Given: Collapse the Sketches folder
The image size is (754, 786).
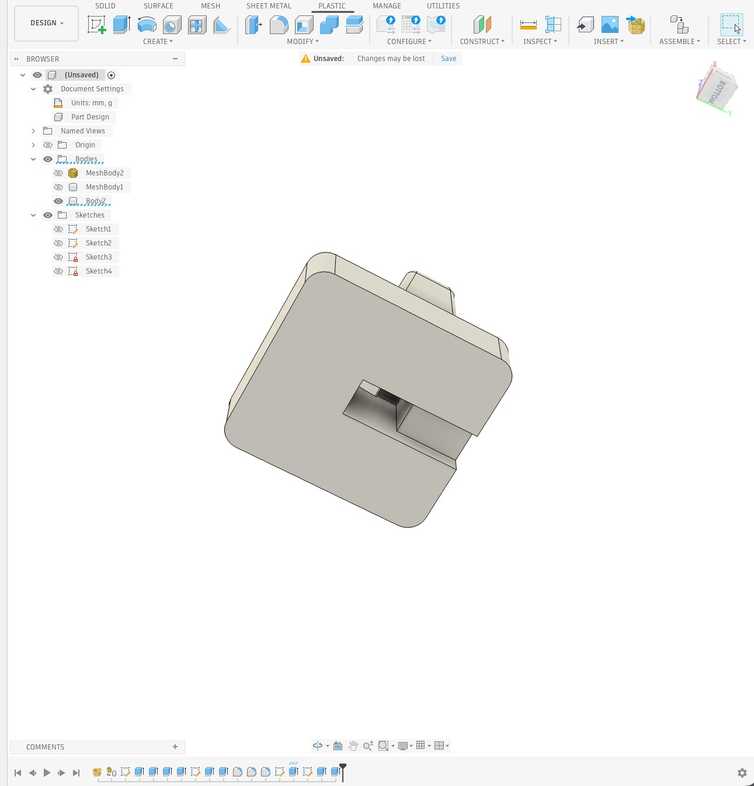Looking at the screenshot, I should click(x=34, y=215).
